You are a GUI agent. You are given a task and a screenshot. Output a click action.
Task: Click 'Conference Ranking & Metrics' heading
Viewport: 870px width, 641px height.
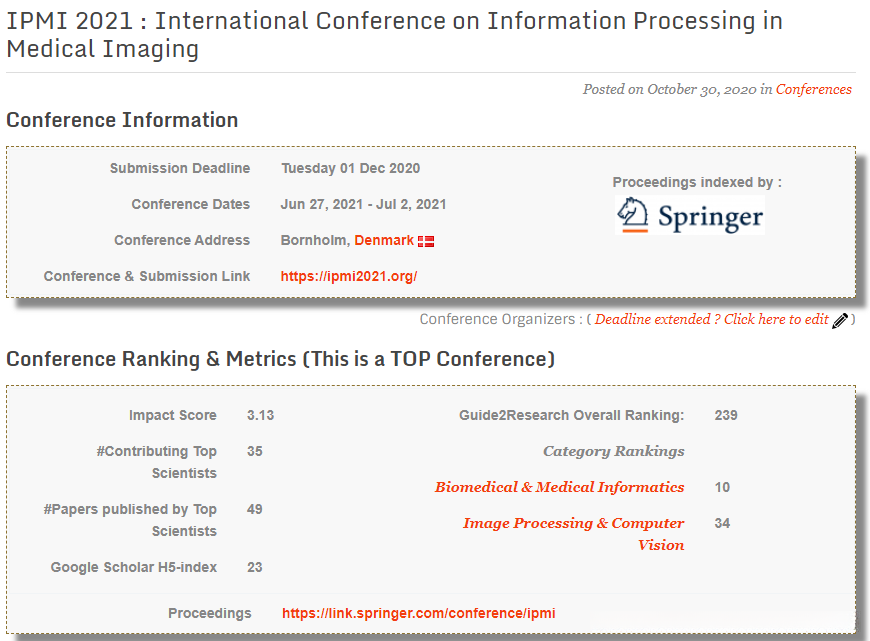click(x=280, y=359)
